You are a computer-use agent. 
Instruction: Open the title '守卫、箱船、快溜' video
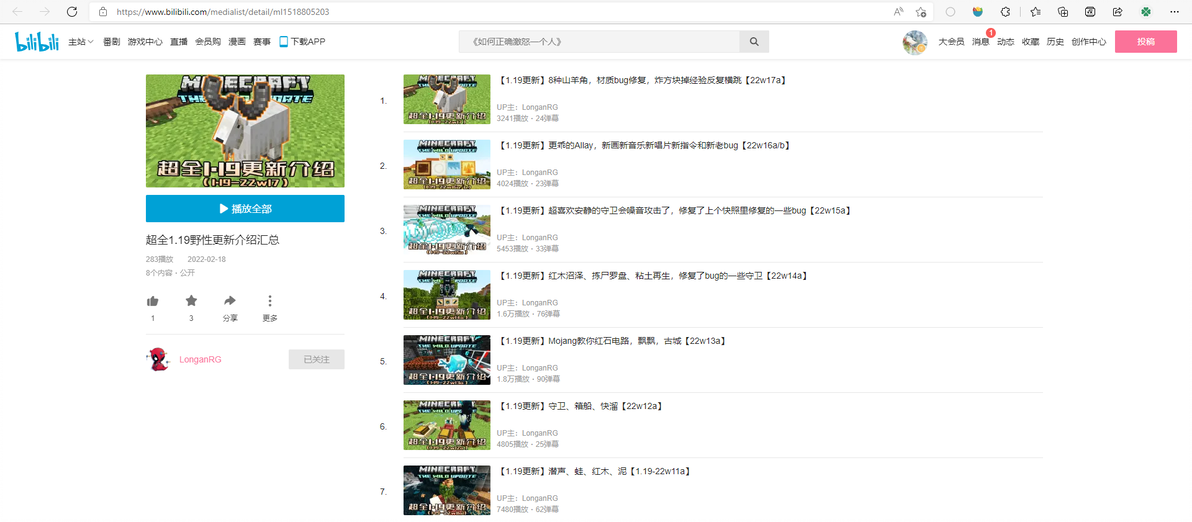coord(582,407)
